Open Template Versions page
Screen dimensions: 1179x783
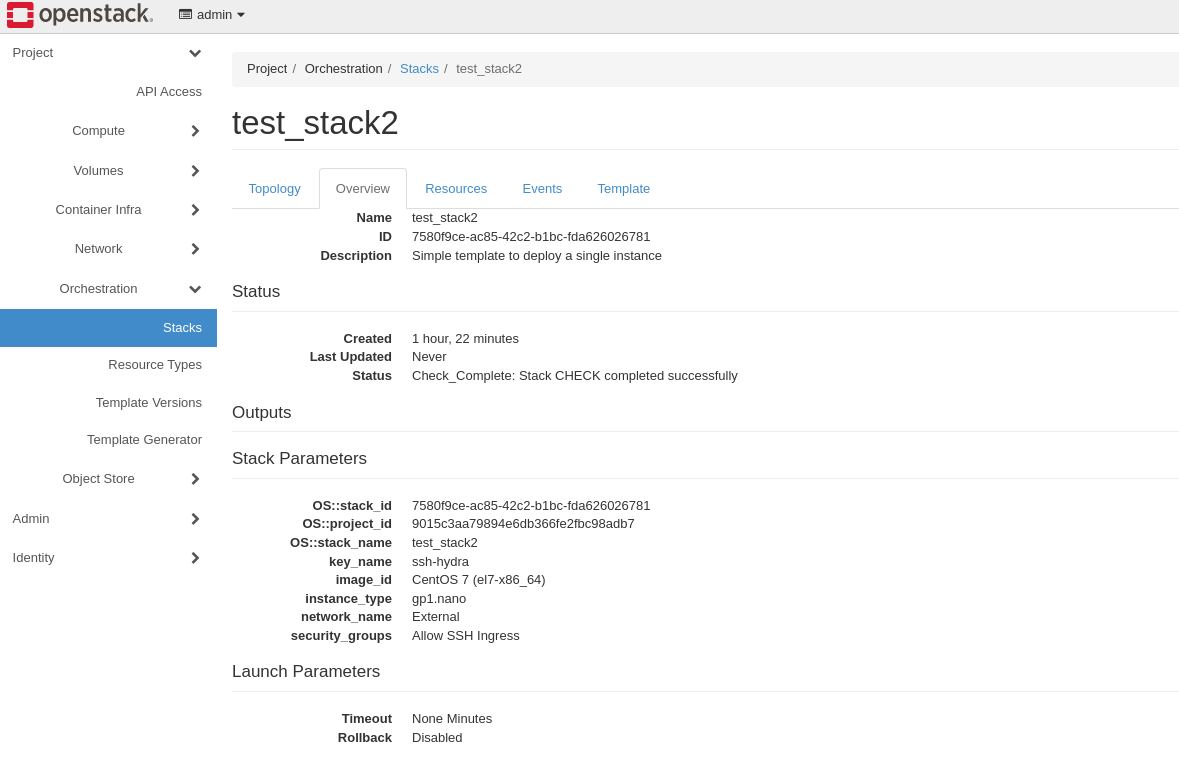149,403
